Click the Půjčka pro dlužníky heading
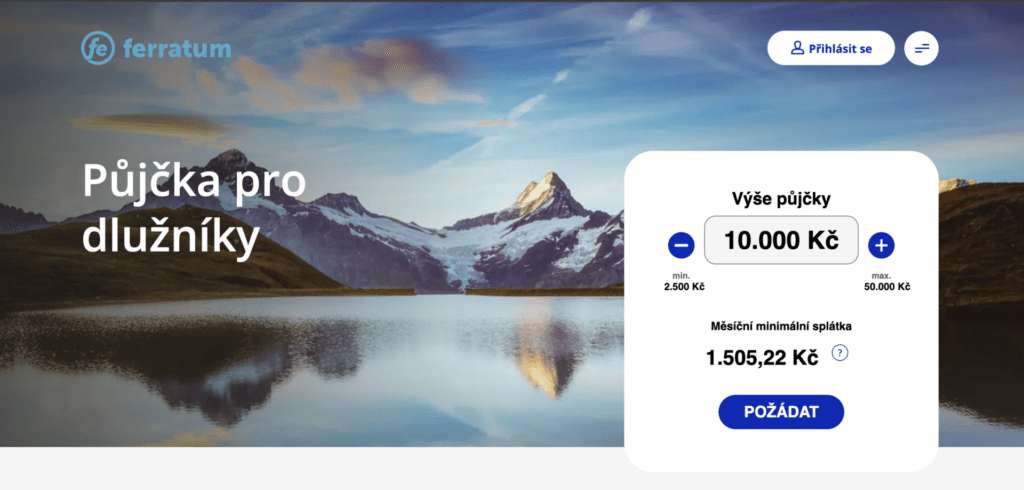 coord(194,208)
